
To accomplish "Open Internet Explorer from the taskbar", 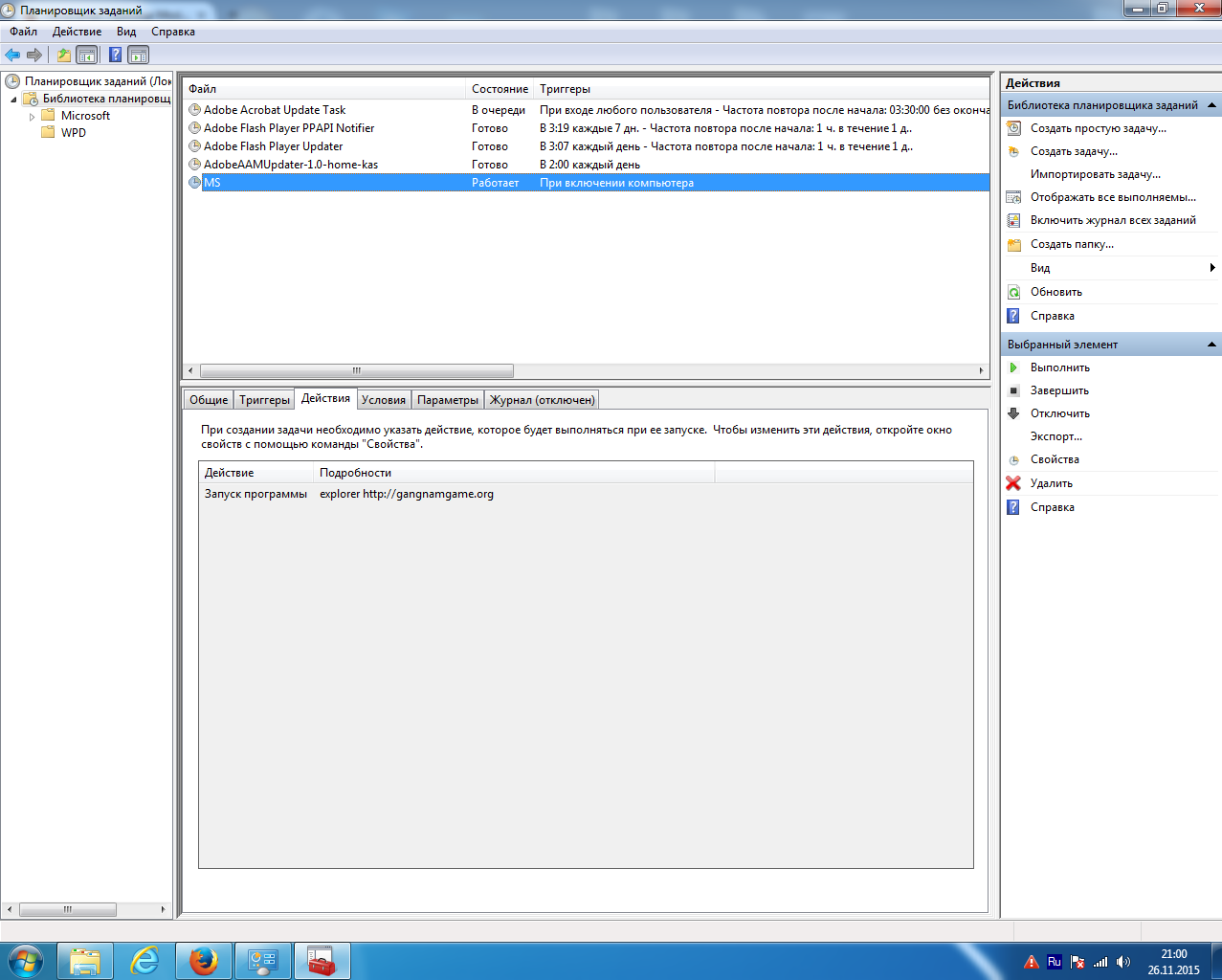I will [144, 961].
